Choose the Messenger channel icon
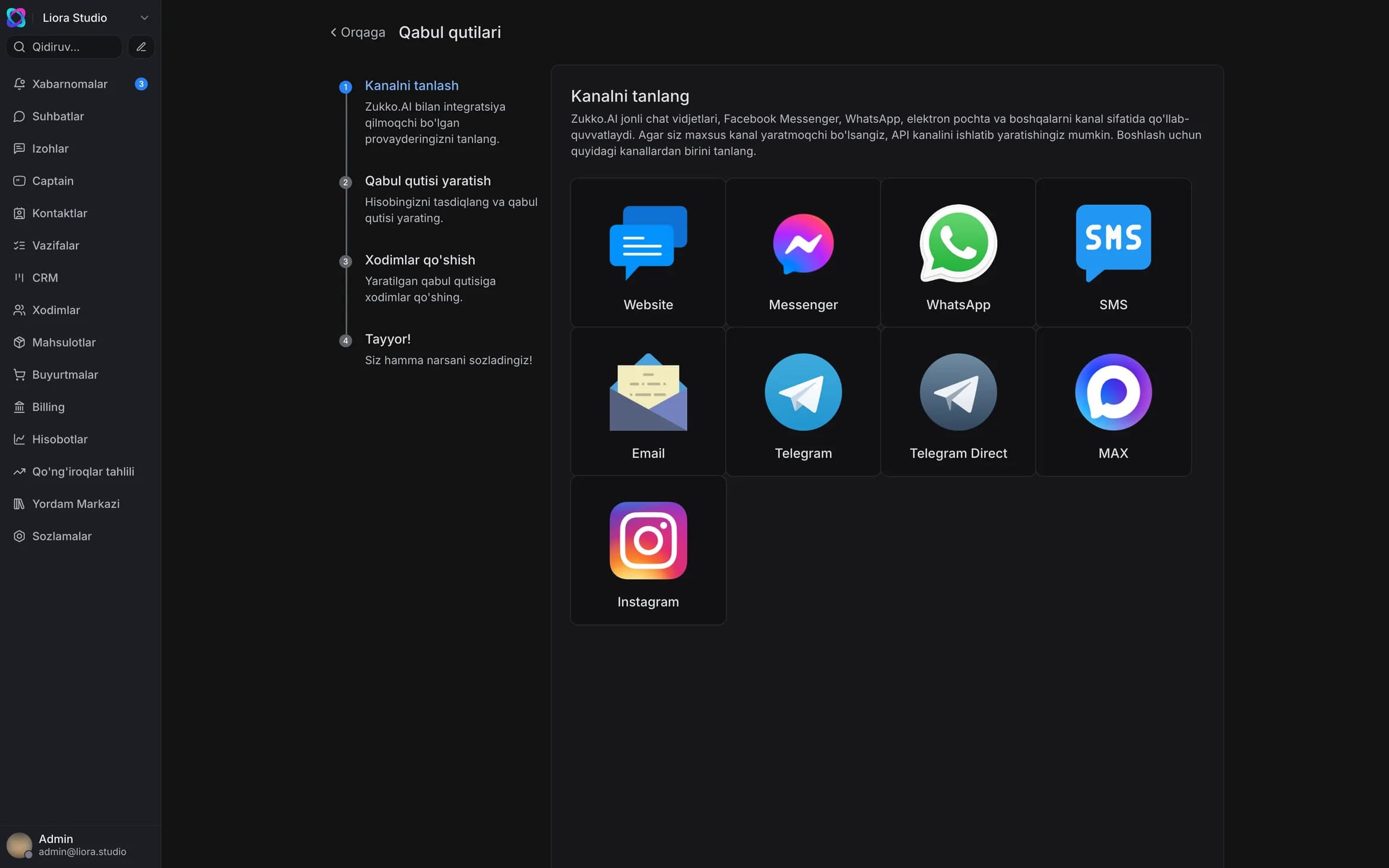1389x868 pixels. click(803, 243)
